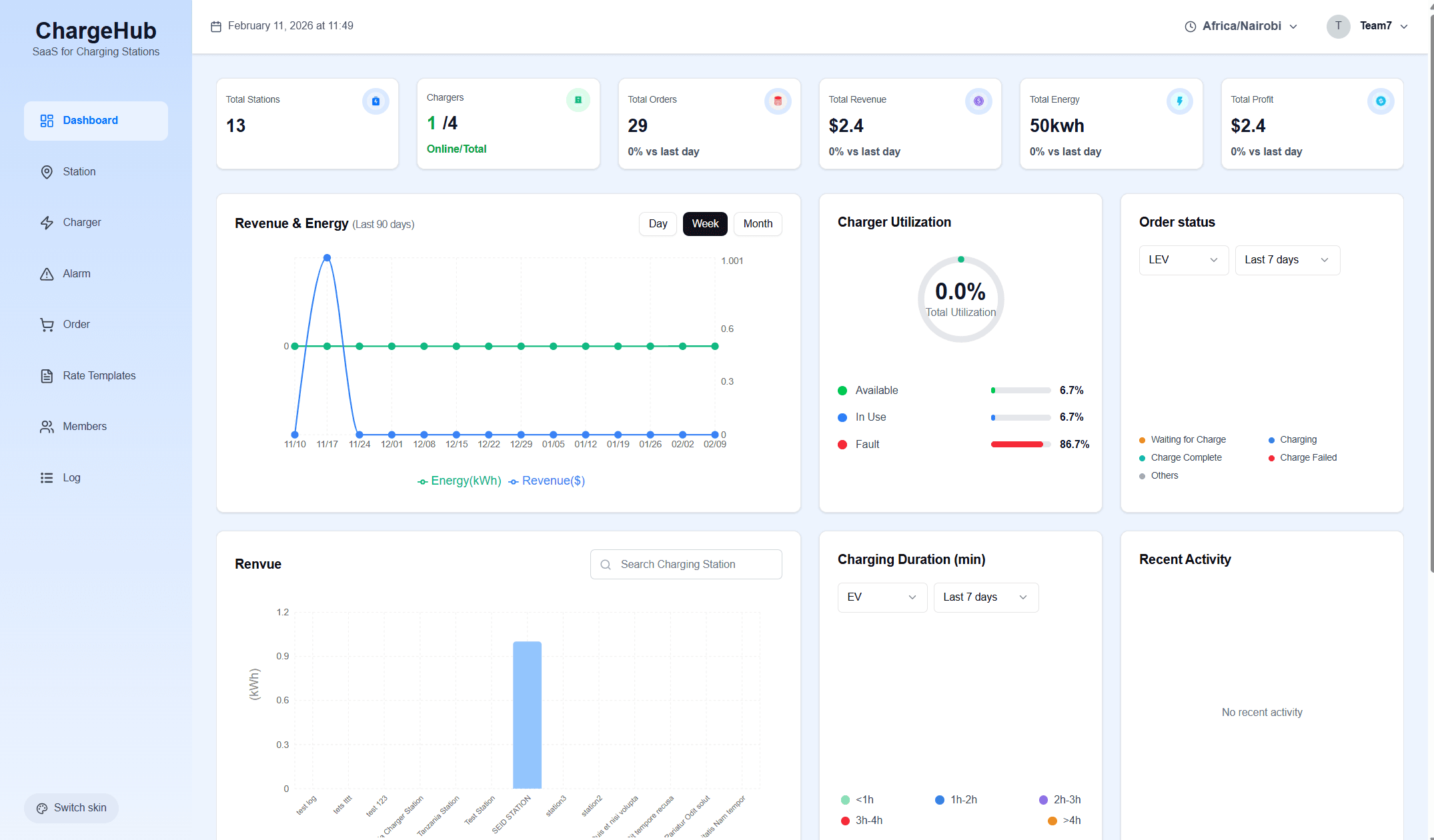
Task: Open the EV dropdown in Charging Duration
Action: (882, 597)
